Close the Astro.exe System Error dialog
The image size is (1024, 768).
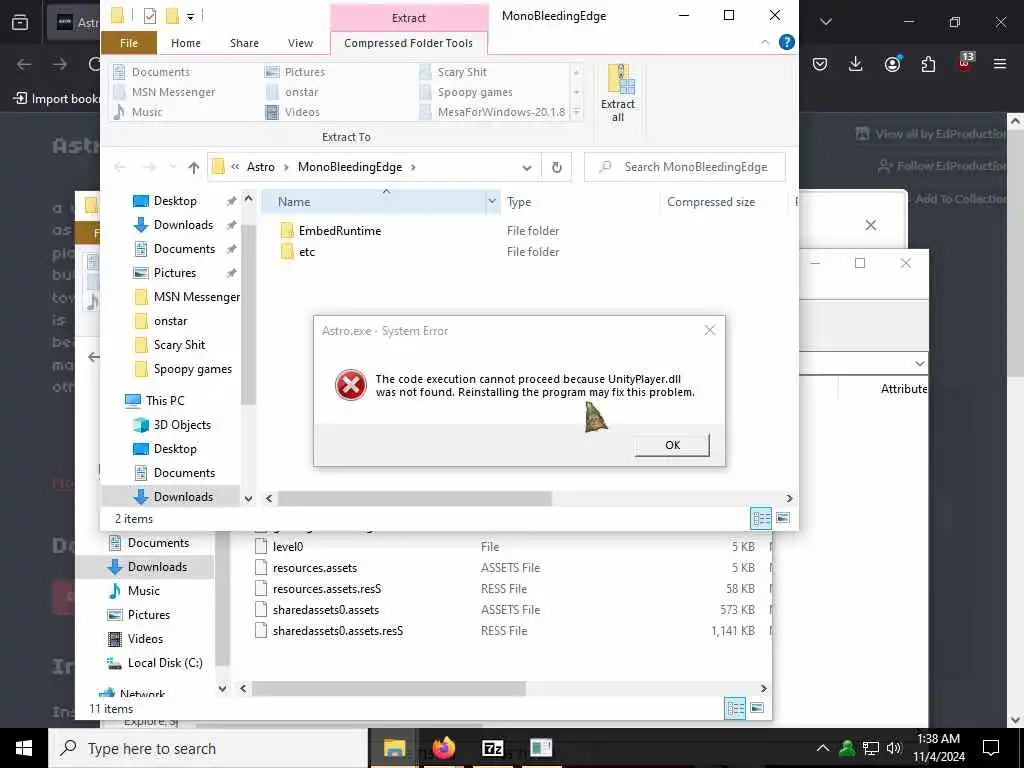point(710,330)
